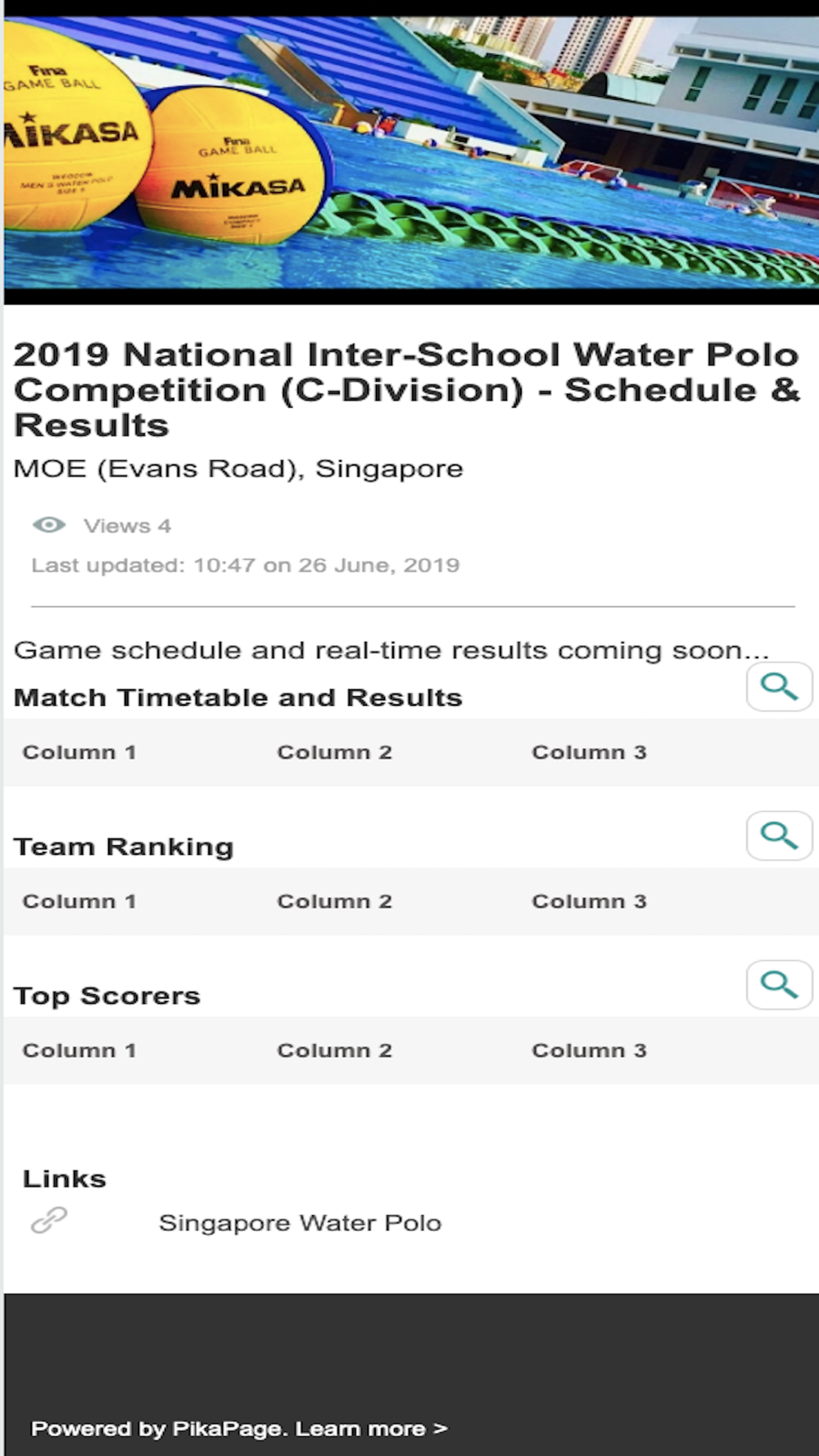Click the eye icon beside Views
Viewport: 819px width, 1456px height.
coord(49,525)
